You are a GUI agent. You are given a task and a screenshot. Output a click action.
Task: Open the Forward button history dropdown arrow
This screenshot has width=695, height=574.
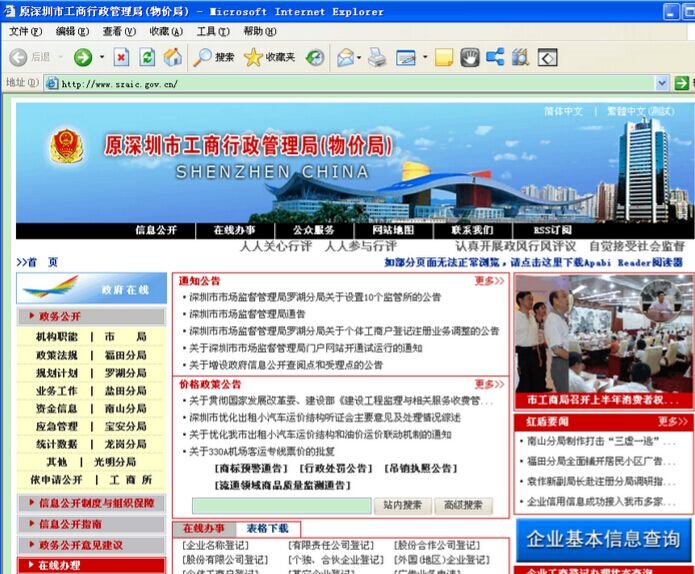coord(102,57)
